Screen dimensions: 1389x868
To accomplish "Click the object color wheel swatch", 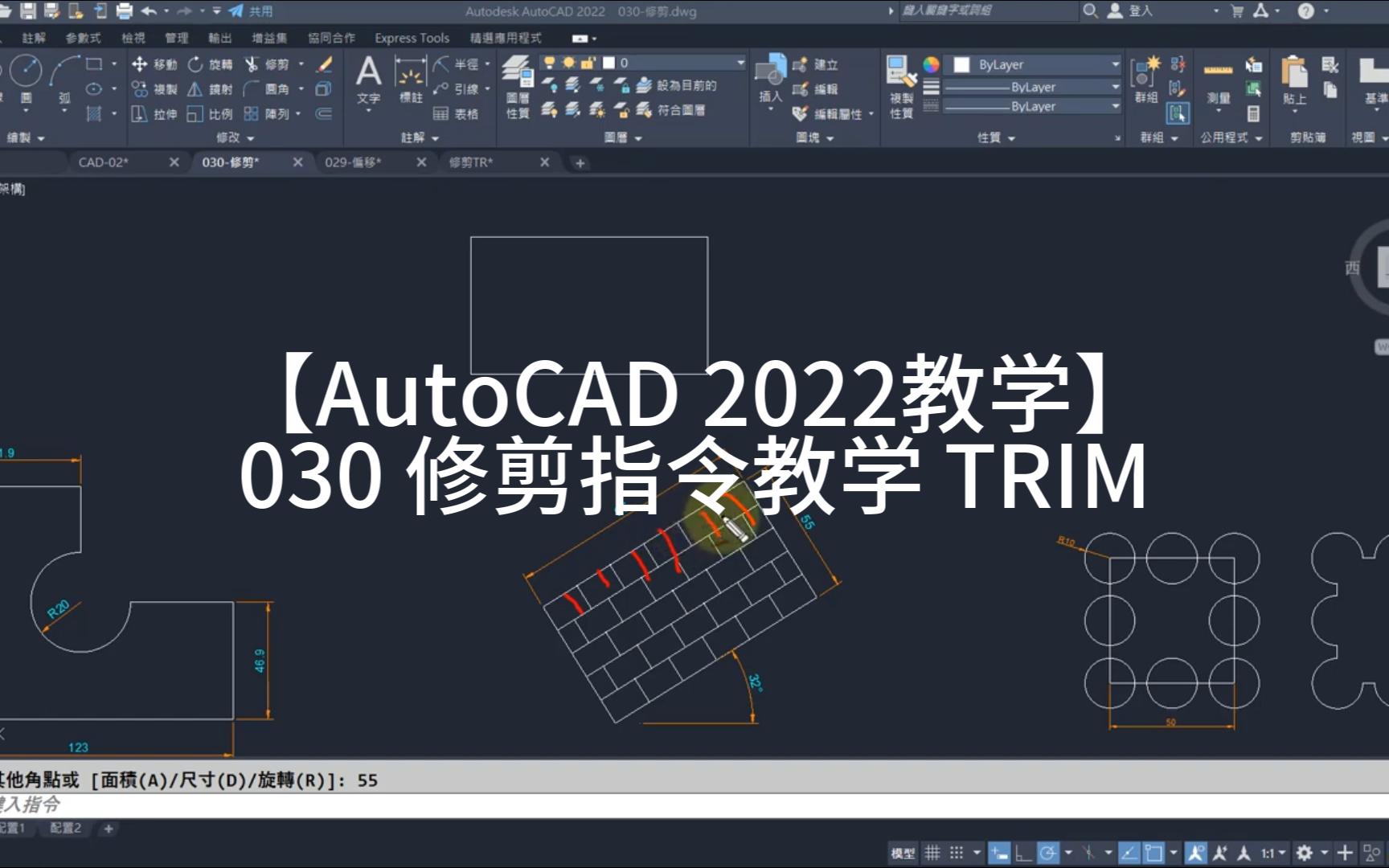I will point(931,64).
